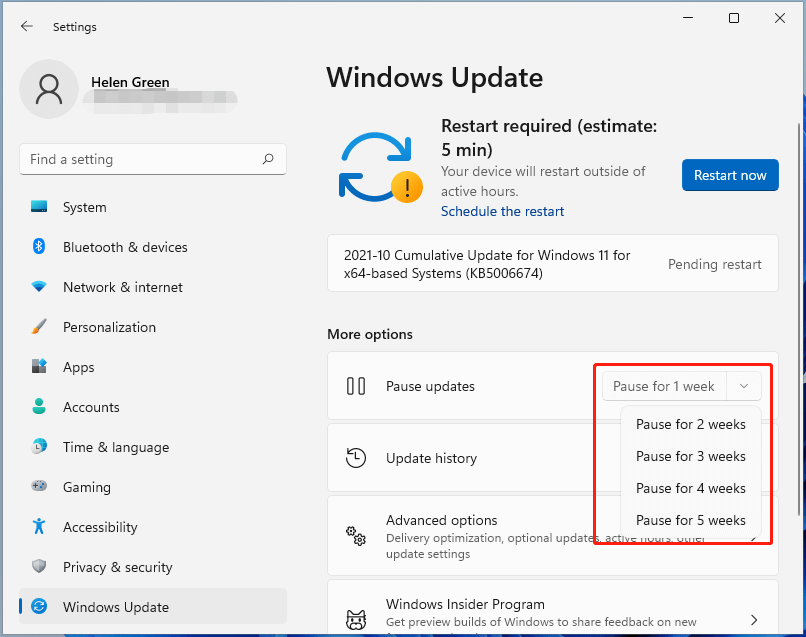806x637 pixels.
Task: Click the 2021-10 Cumulative Update entry
Action: 553,264
